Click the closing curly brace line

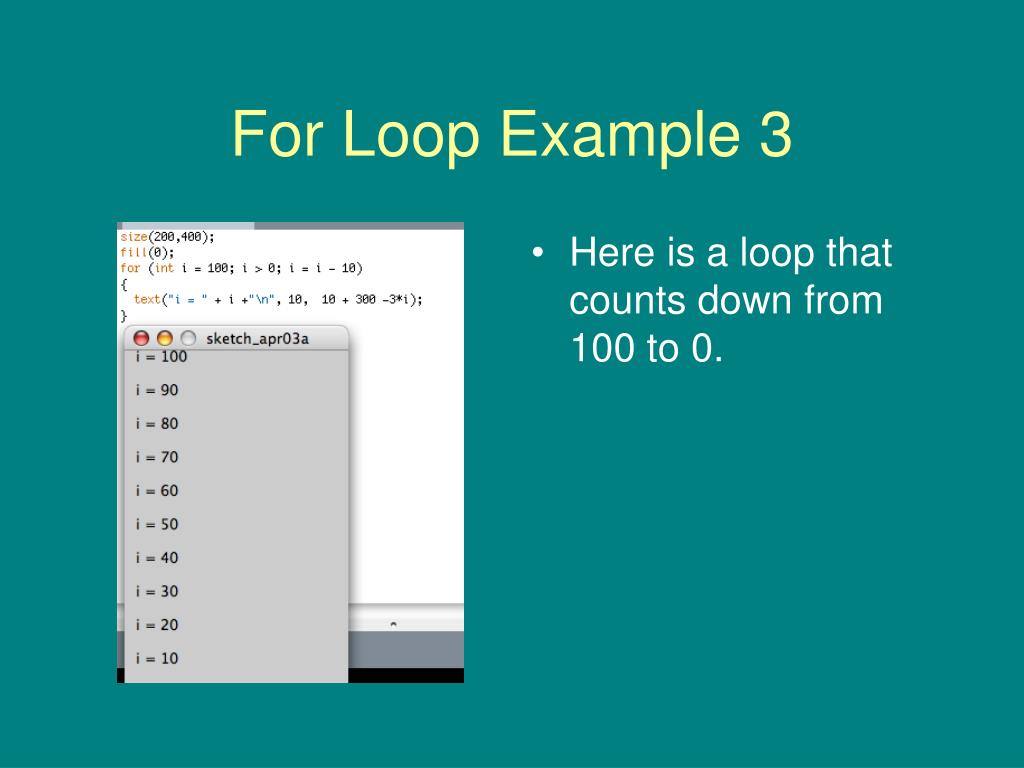123,316
